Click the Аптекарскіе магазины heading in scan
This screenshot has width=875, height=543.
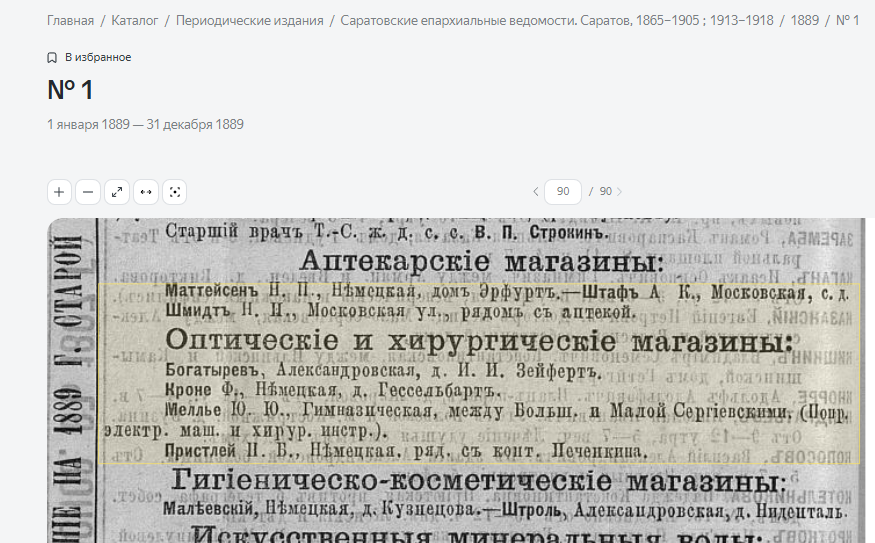pyautogui.click(x=482, y=261)
